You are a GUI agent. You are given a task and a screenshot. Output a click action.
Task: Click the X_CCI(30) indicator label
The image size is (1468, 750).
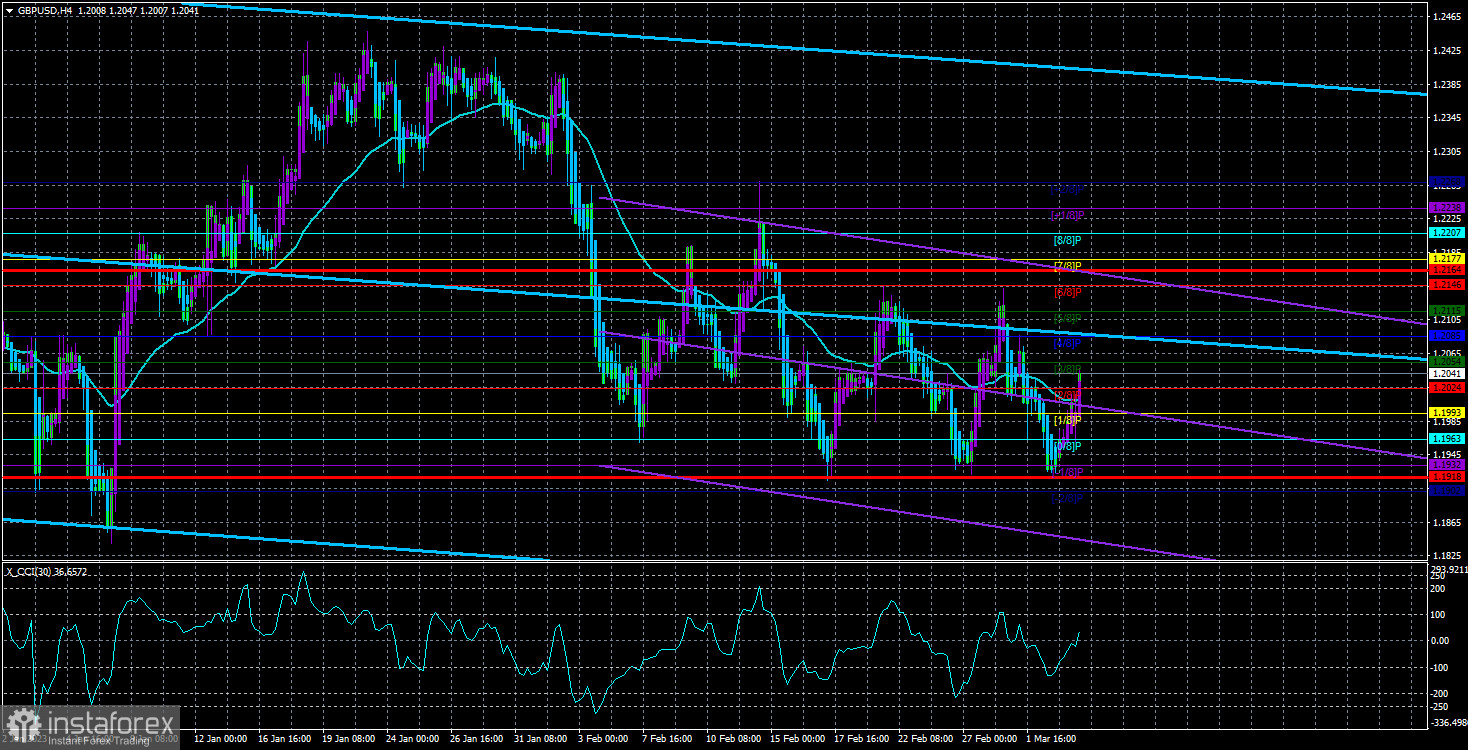point(27,571)
